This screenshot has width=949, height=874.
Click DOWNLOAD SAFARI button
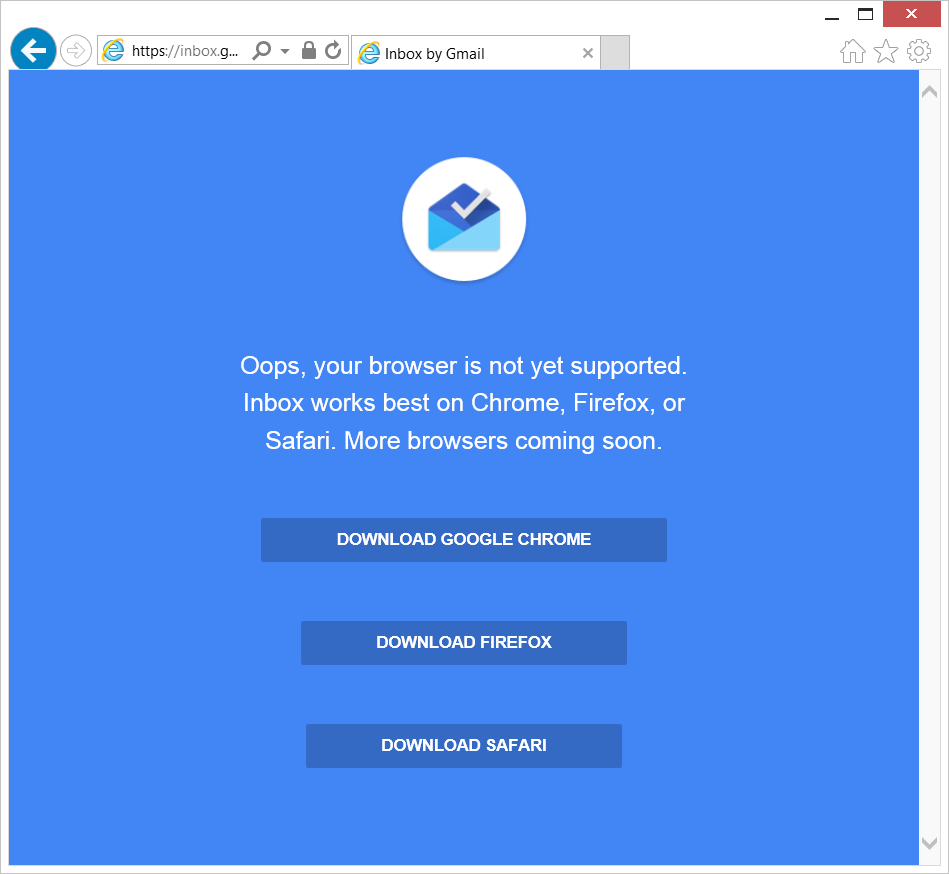click(464, 746)
